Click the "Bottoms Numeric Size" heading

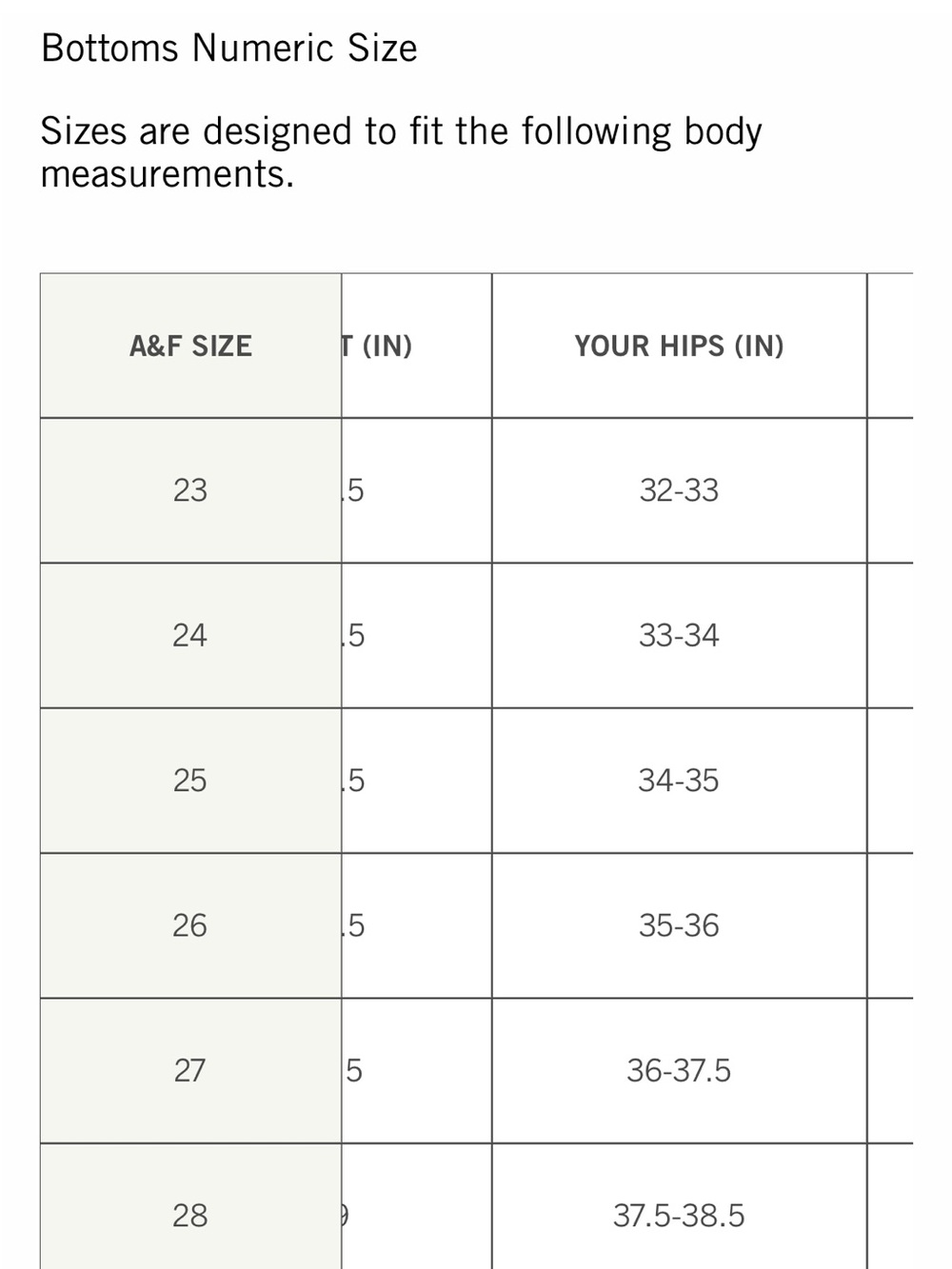pos(229,49)
